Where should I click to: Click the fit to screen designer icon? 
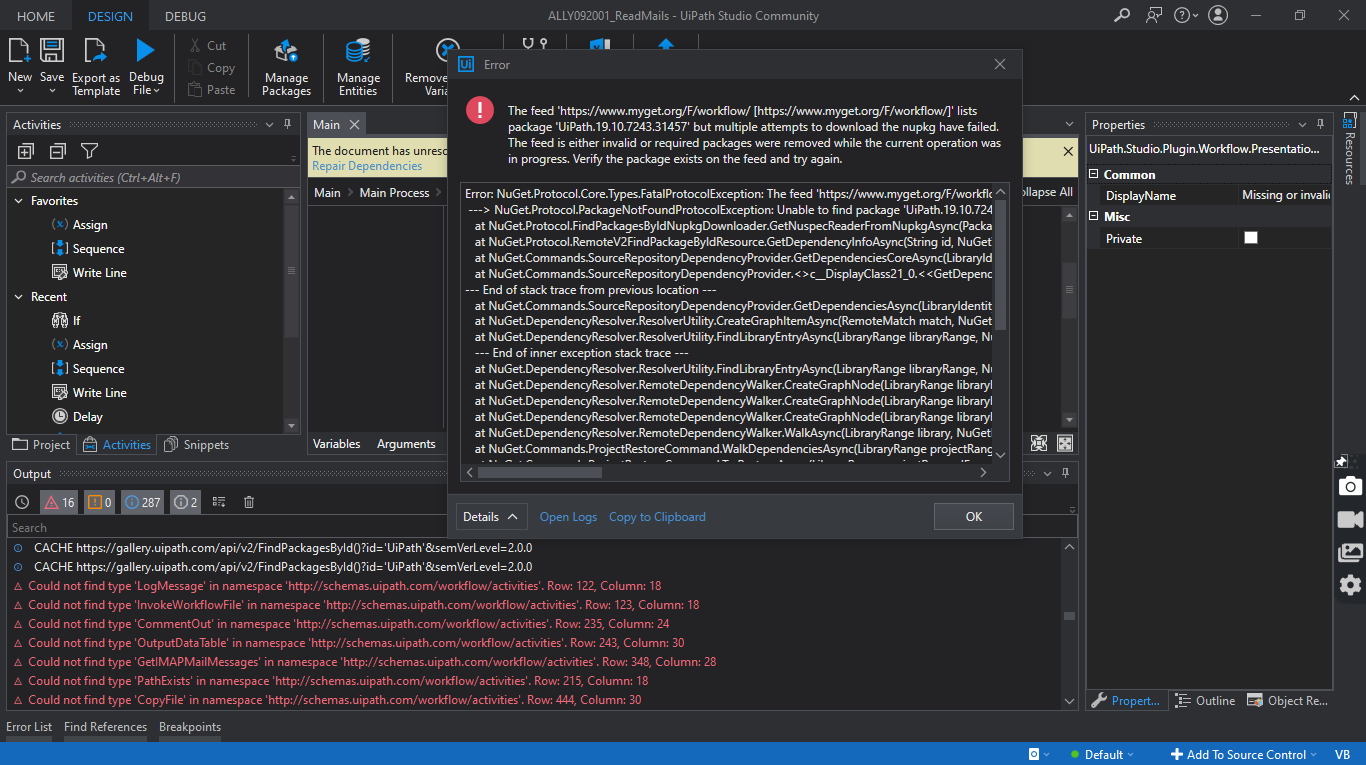coord(1039,443)
